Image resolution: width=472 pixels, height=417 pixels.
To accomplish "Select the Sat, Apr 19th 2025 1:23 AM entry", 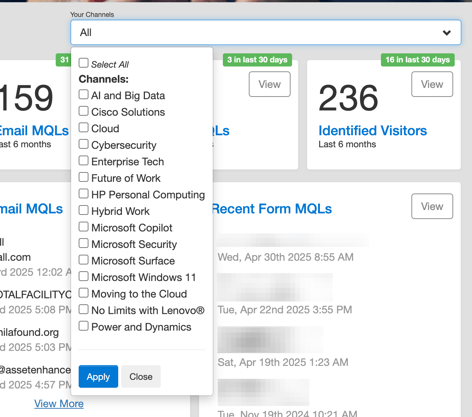I will point(283,362).
